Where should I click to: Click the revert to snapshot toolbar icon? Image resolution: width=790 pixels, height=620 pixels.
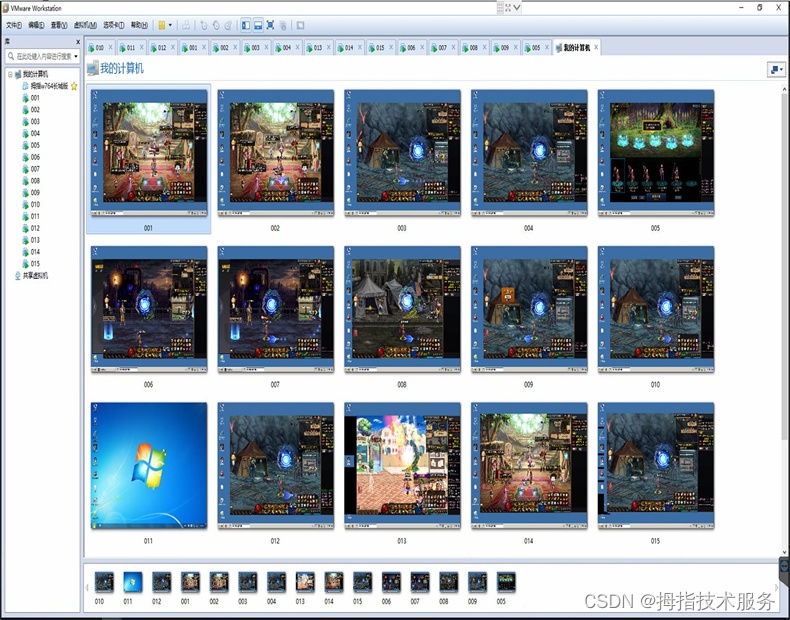click(x=216, y=25)
